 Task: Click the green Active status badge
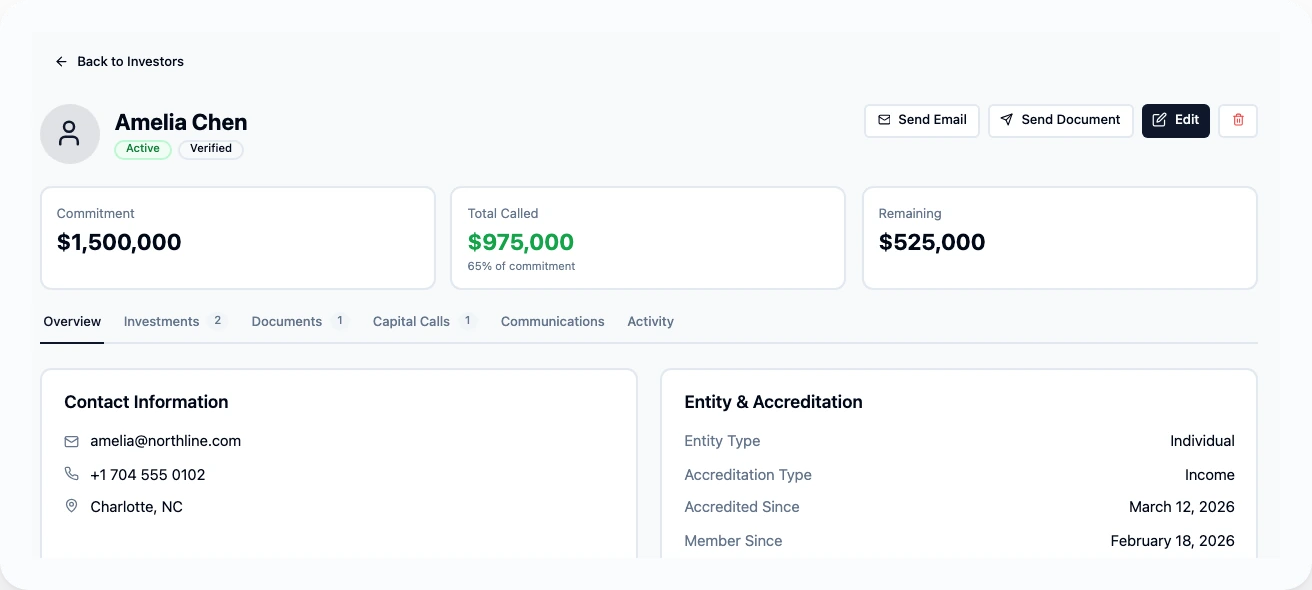click(143, 149)
